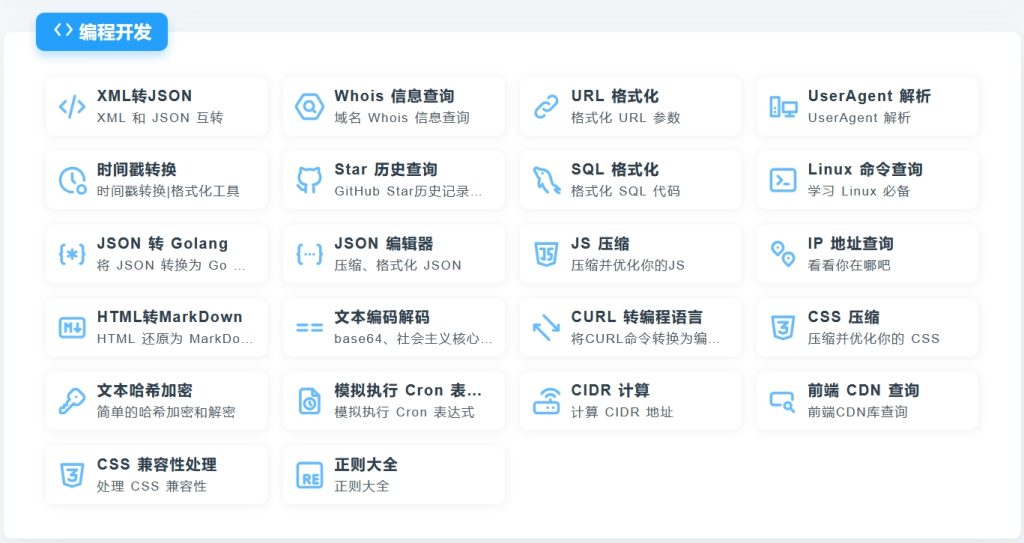Image resolution: width=1024 pixels, height=543 pixels.
Task: Click the Markdown icon for HTML转MarkDown
Action: click(72, 327)
